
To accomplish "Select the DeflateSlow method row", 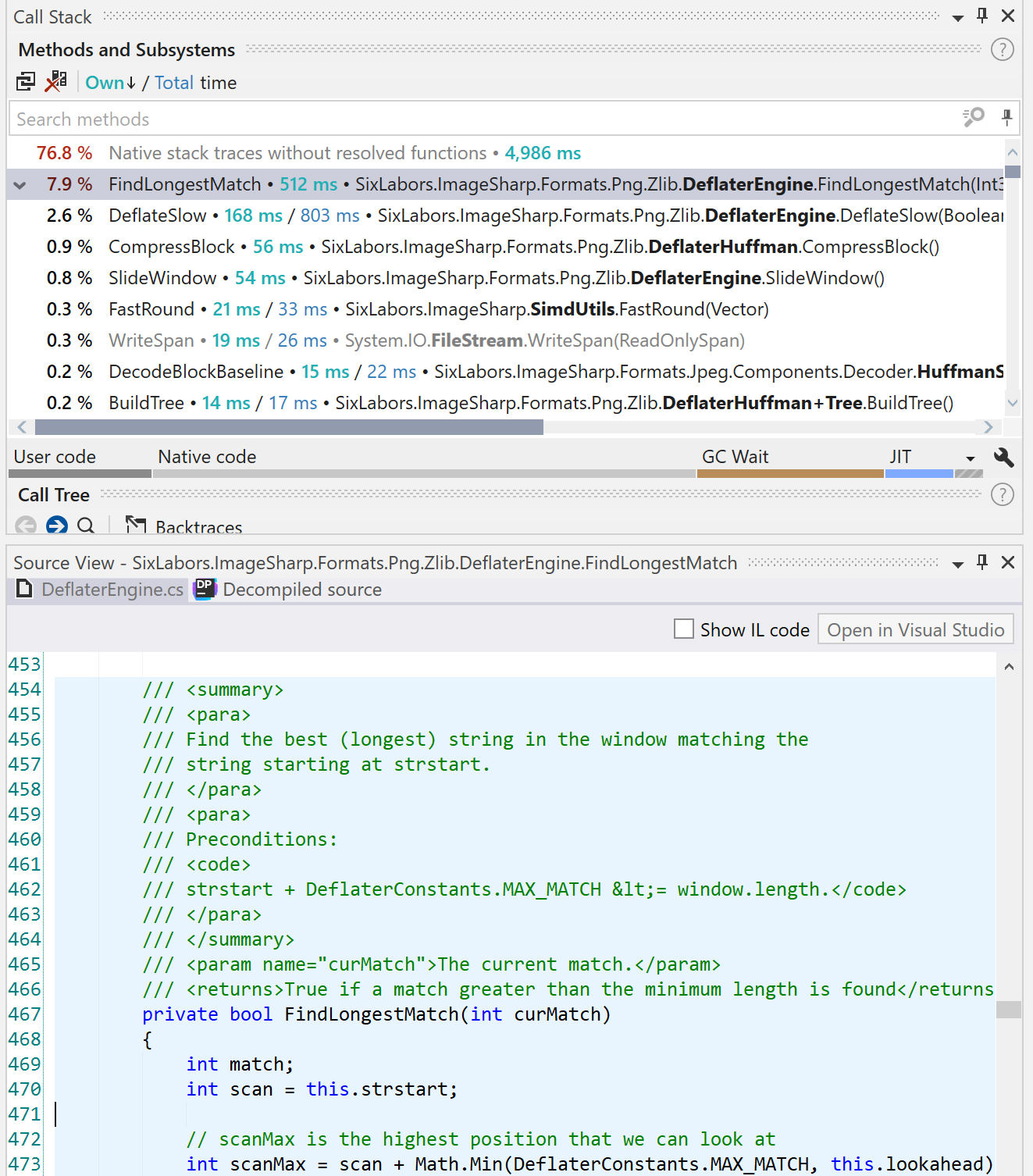I will coord(505,216).
